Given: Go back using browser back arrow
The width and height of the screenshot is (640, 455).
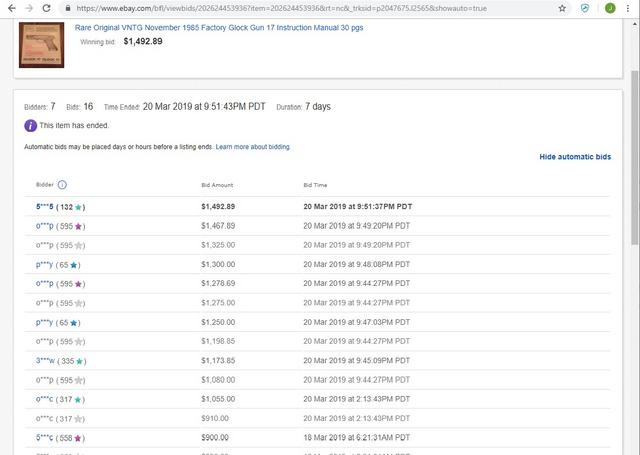Looking at the screenshot, I should click(x=12, y=8).
